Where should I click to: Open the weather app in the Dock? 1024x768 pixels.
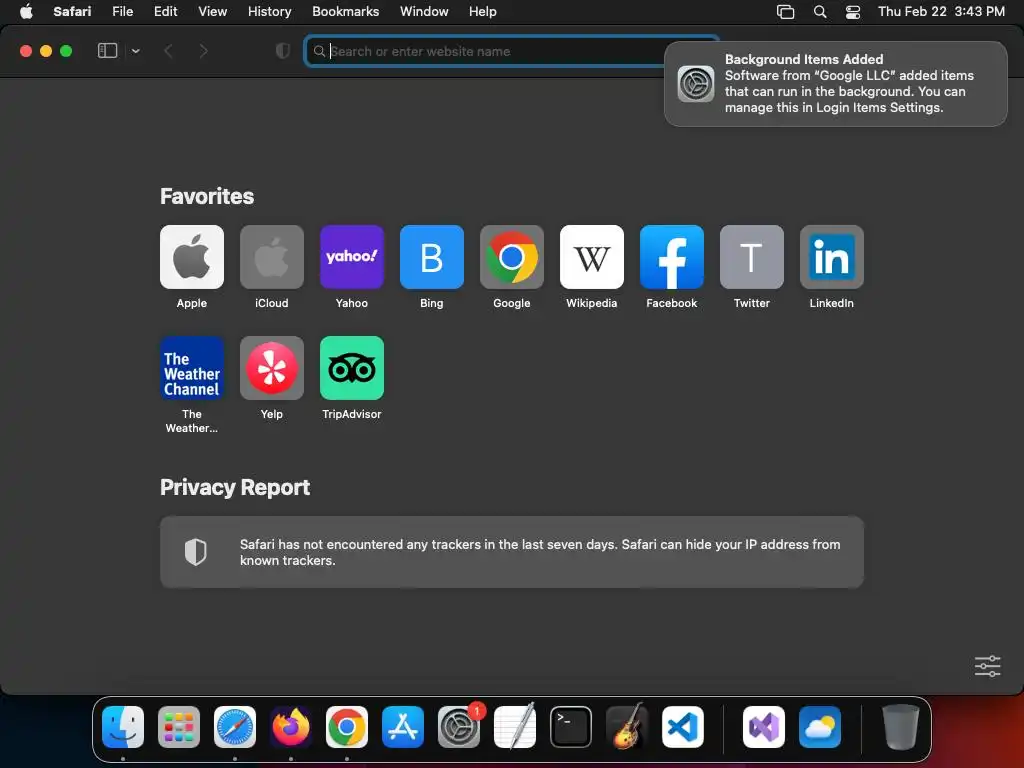point(820,726)
